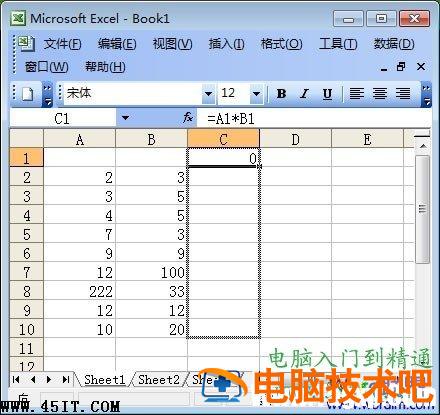
Task: Go to first sheet navigation arrow
Action: coord(16,379)
